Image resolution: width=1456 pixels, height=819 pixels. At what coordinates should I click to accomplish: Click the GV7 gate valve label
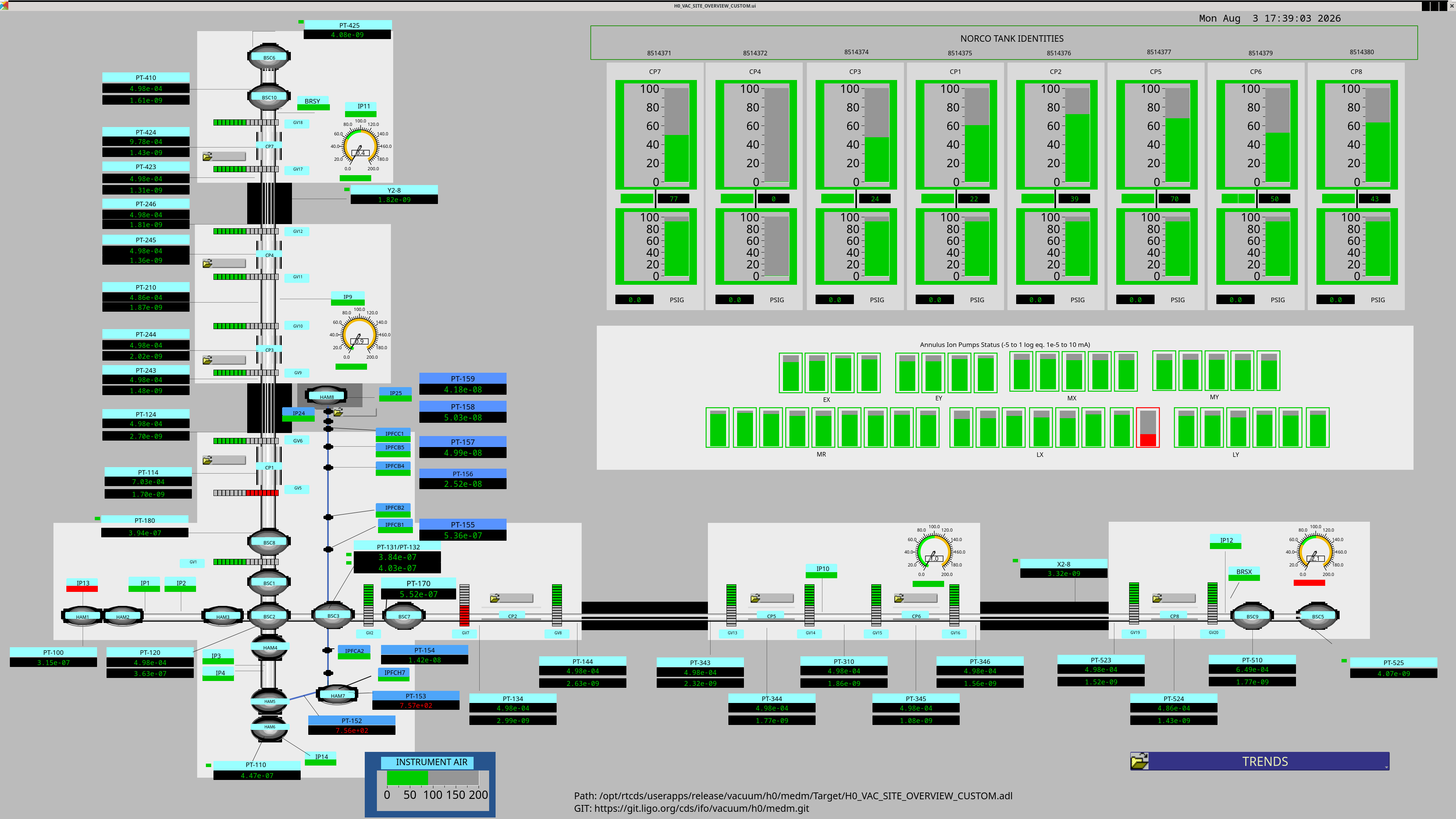pyautogui.click(x=465, y=633)
